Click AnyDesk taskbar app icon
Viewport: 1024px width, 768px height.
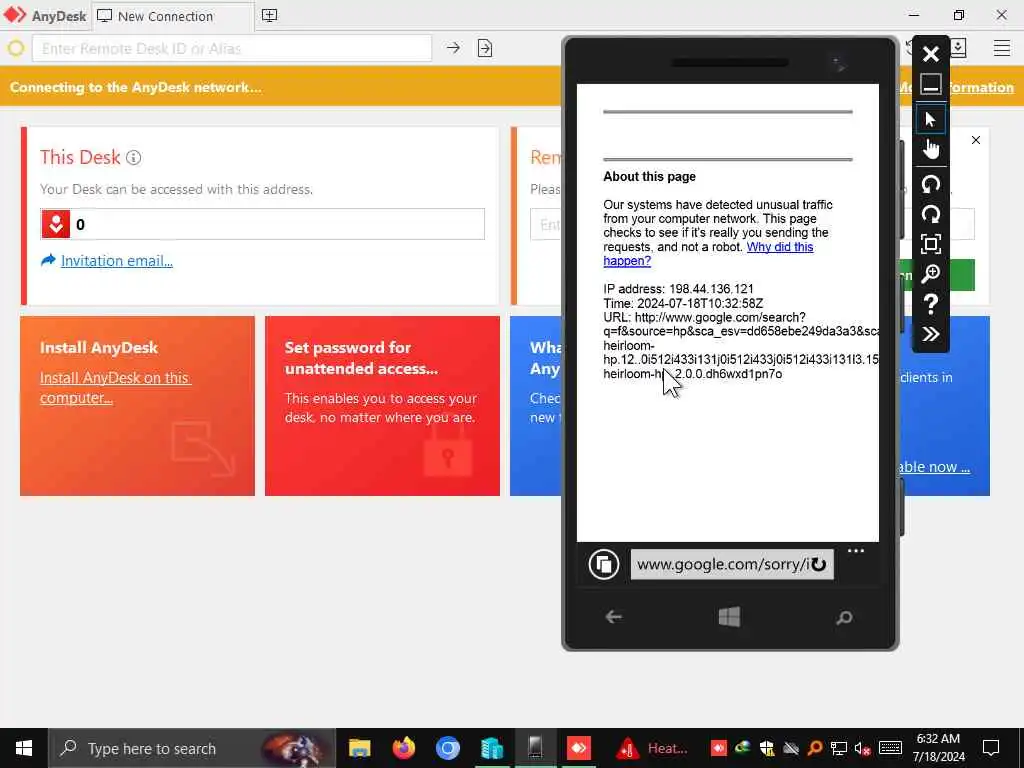pos(579,748)
